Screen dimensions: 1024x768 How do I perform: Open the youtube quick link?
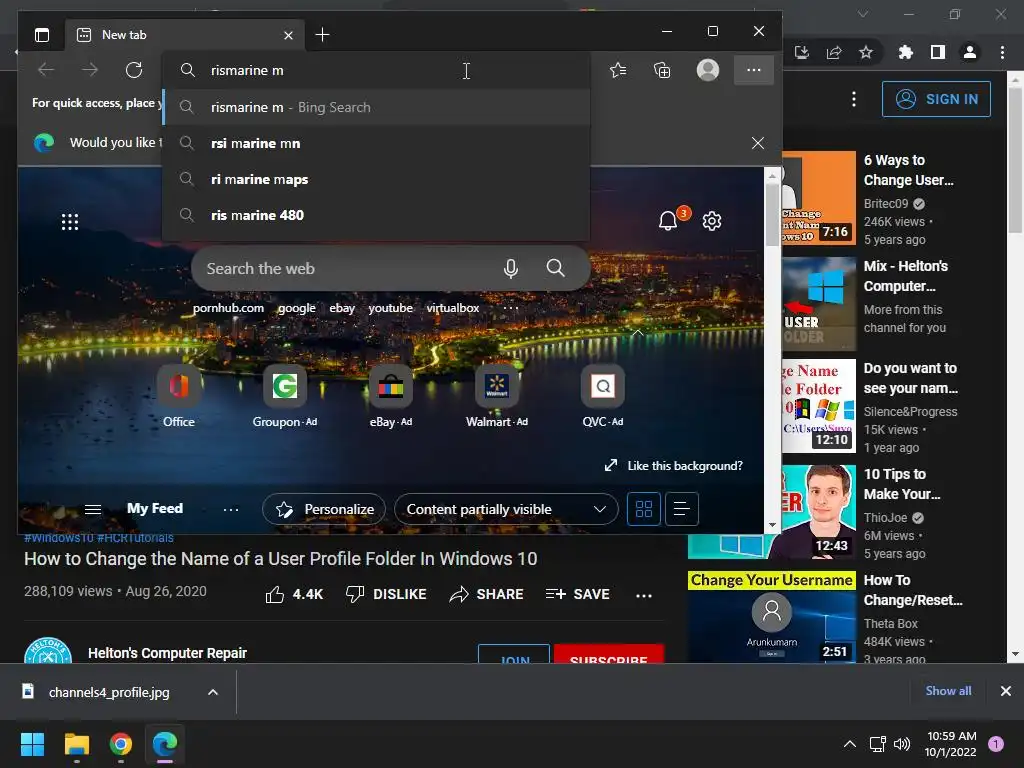point(391,308)
